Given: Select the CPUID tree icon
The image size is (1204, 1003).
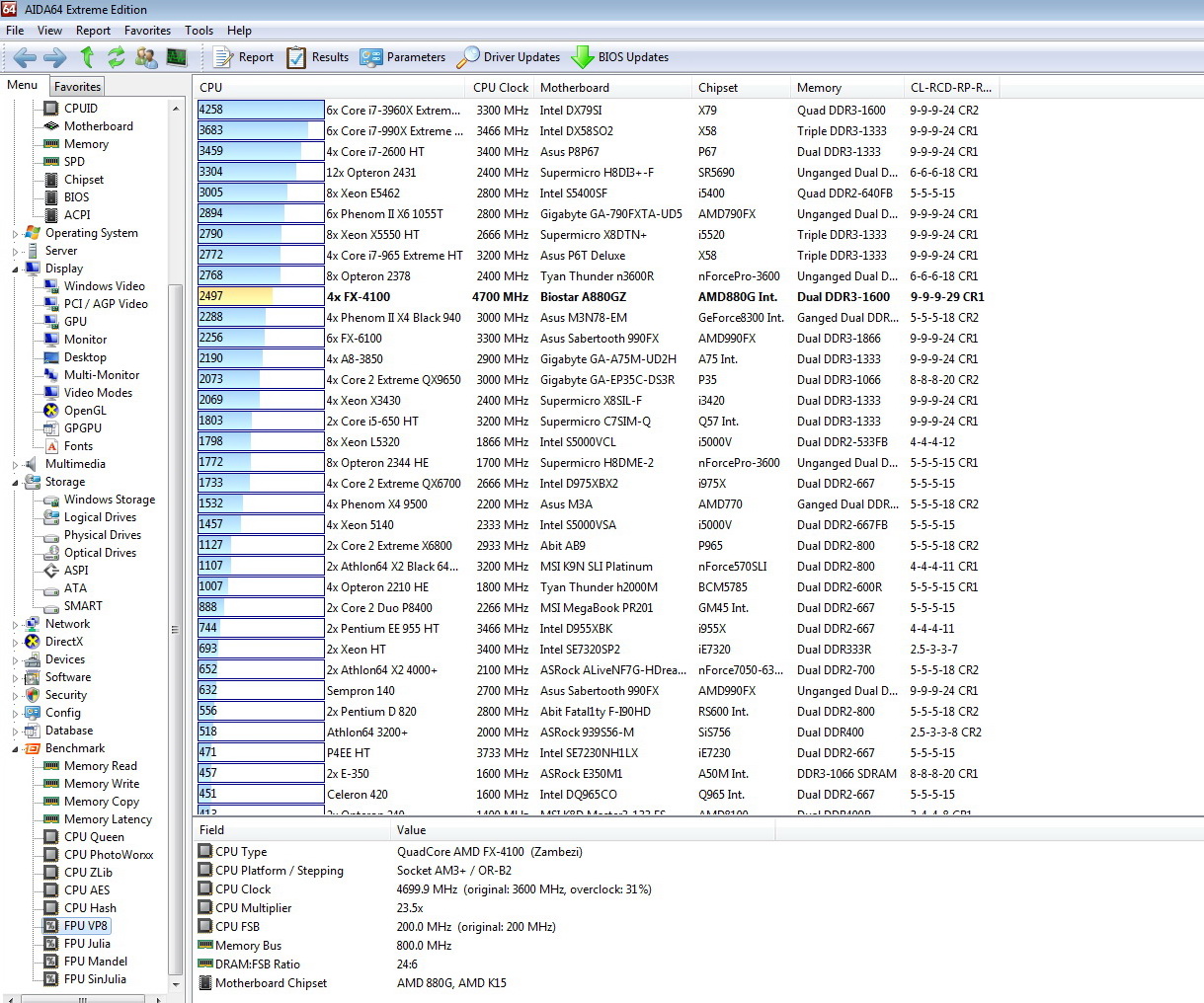Looking at the screenshot, I should [51, 109].
